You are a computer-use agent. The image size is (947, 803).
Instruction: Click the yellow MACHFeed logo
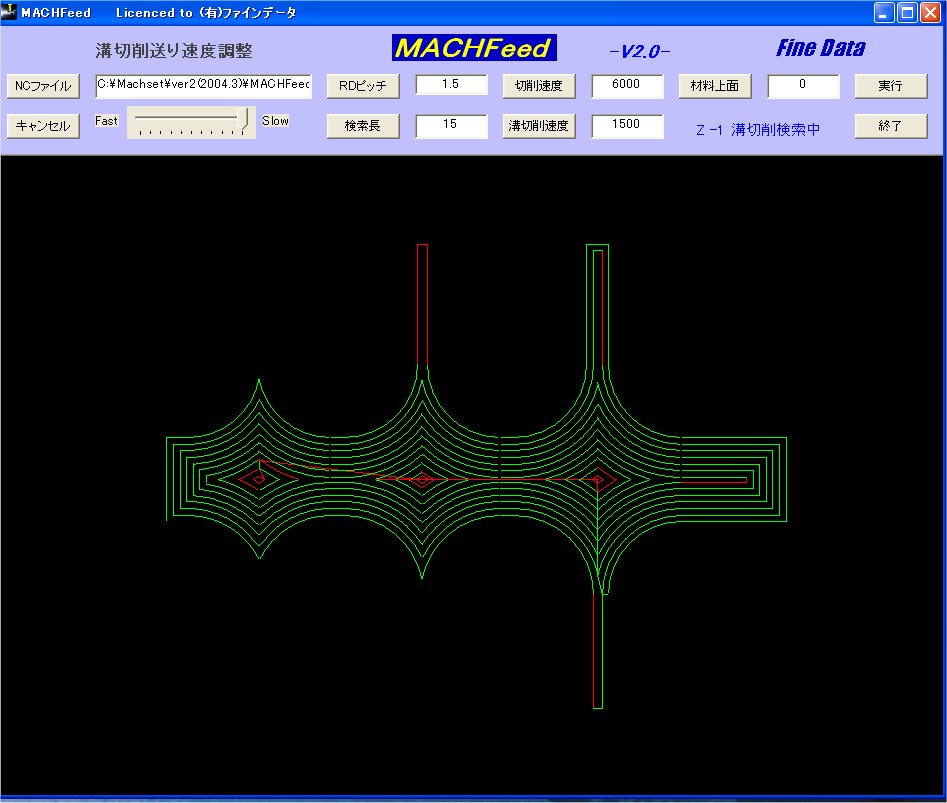point(474,48)
